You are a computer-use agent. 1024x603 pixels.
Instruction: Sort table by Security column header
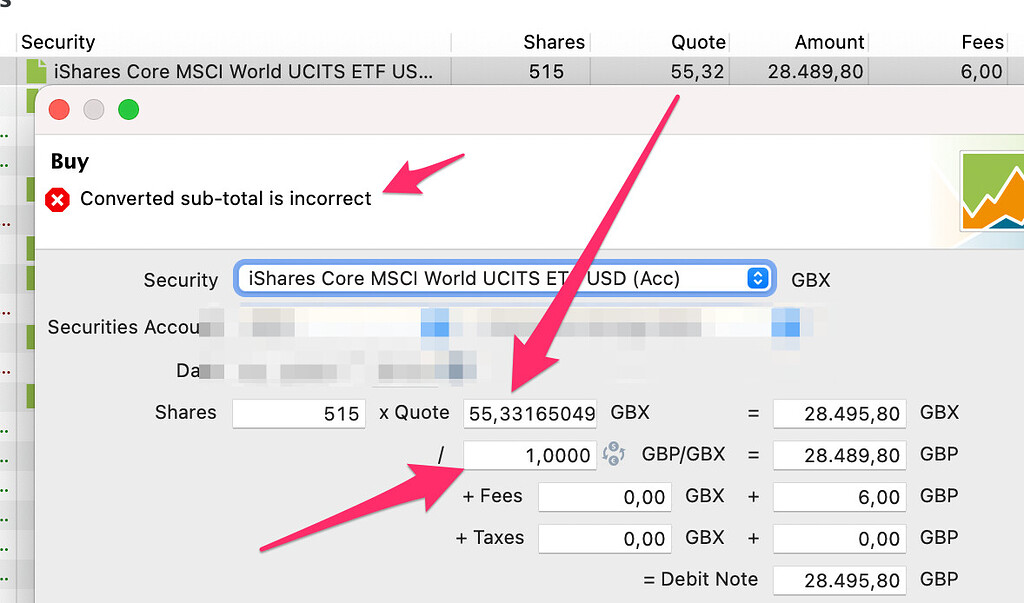pos(58,42)
